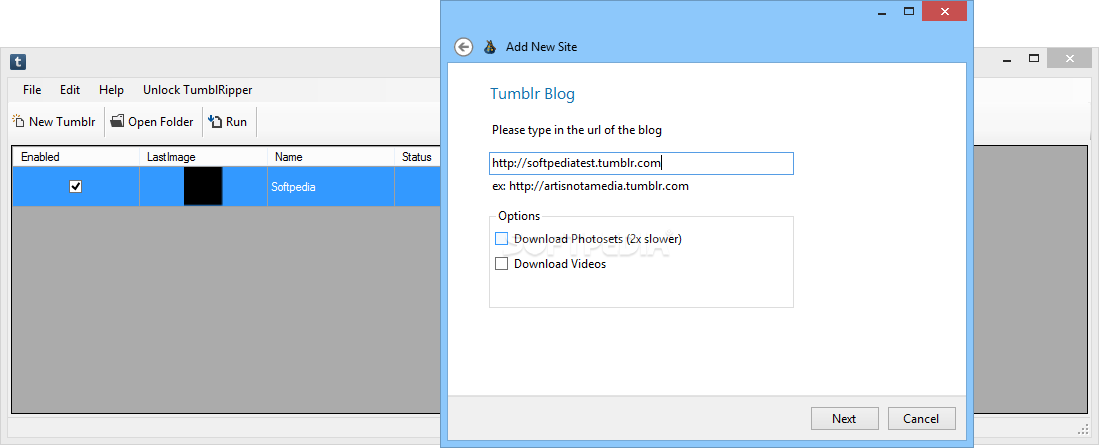
Task: Close the TumblRipper main window
Action: [x=1070, y=59]
